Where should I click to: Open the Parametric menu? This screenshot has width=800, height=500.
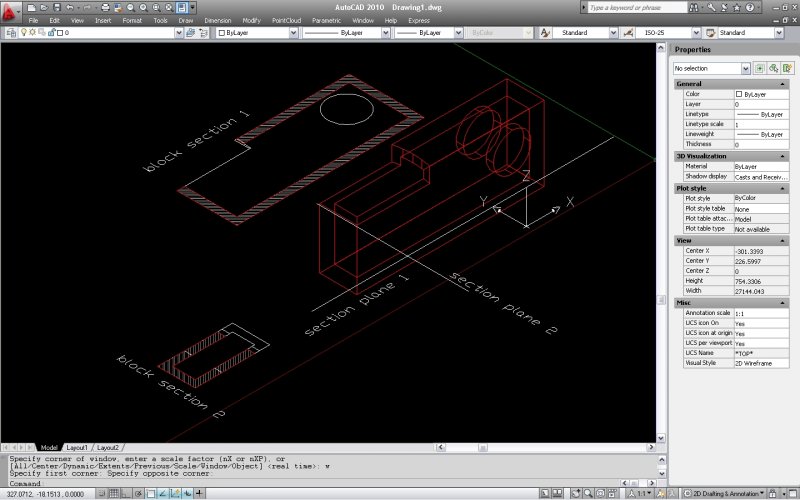click(x=327, y=20)
